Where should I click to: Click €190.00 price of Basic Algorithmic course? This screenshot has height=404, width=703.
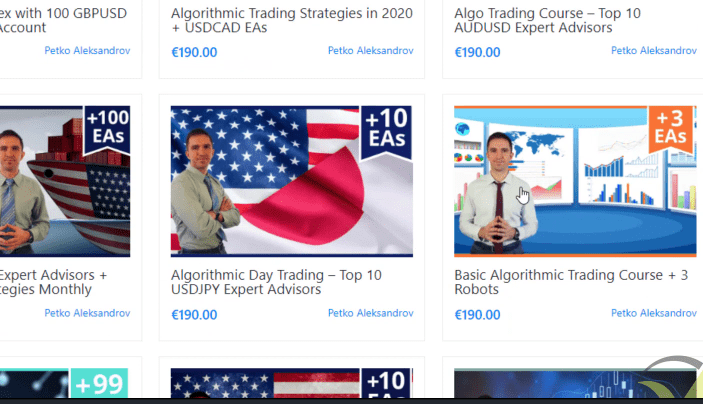(477, 315)
